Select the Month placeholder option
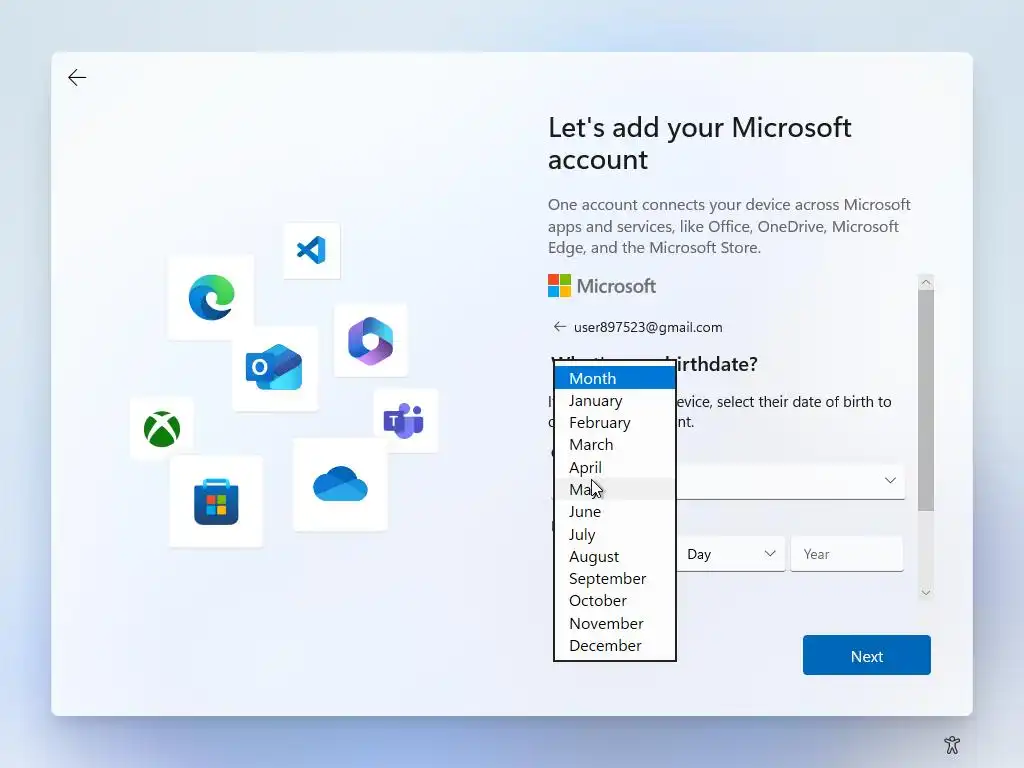1024x768 pixels. [x=615, y=378]
